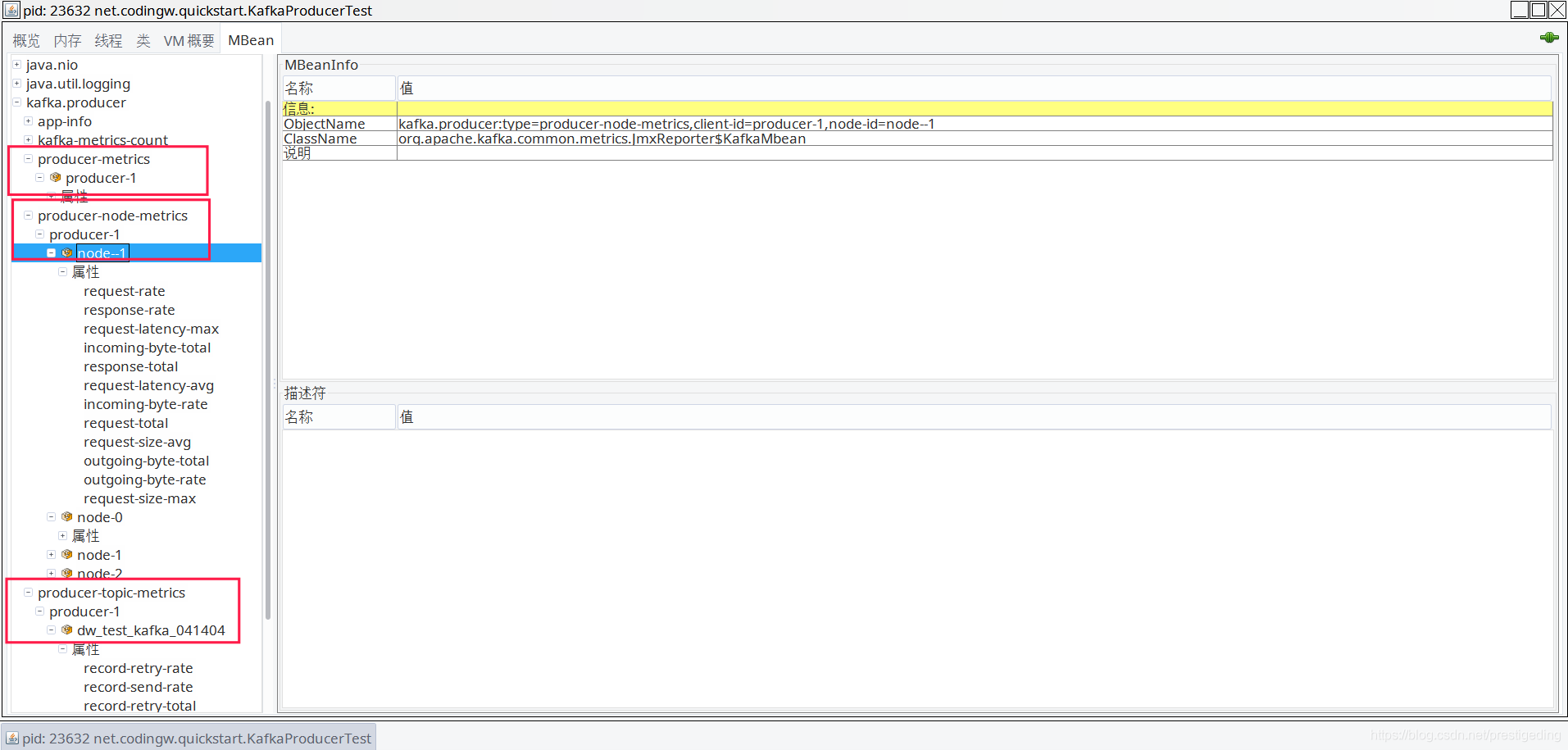Click the 值 column header in MBeanInfo
Viewport: 1568px width, 750px height.
click(x=975, y=88)
